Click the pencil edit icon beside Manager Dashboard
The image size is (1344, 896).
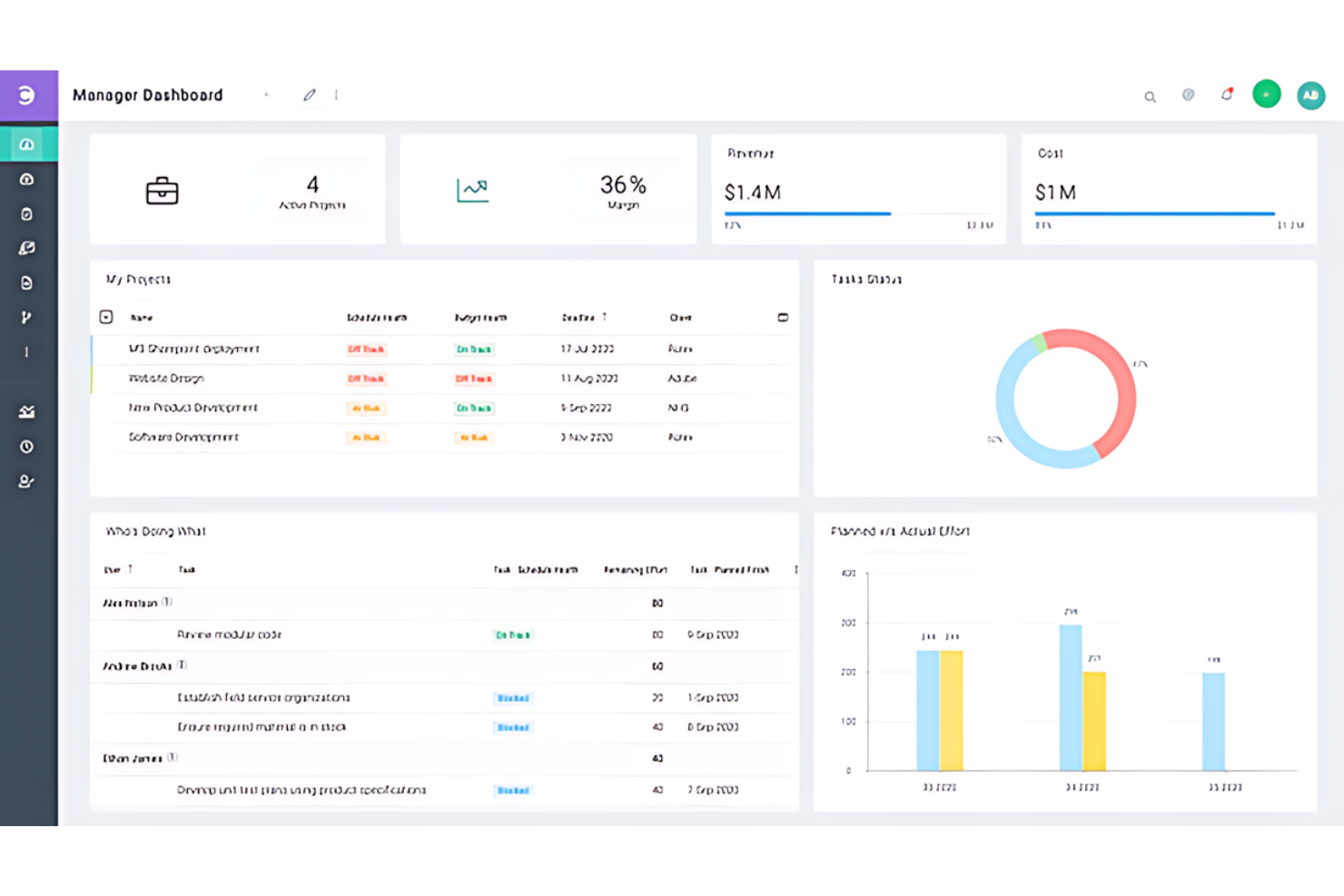click(x=310, y=94)
